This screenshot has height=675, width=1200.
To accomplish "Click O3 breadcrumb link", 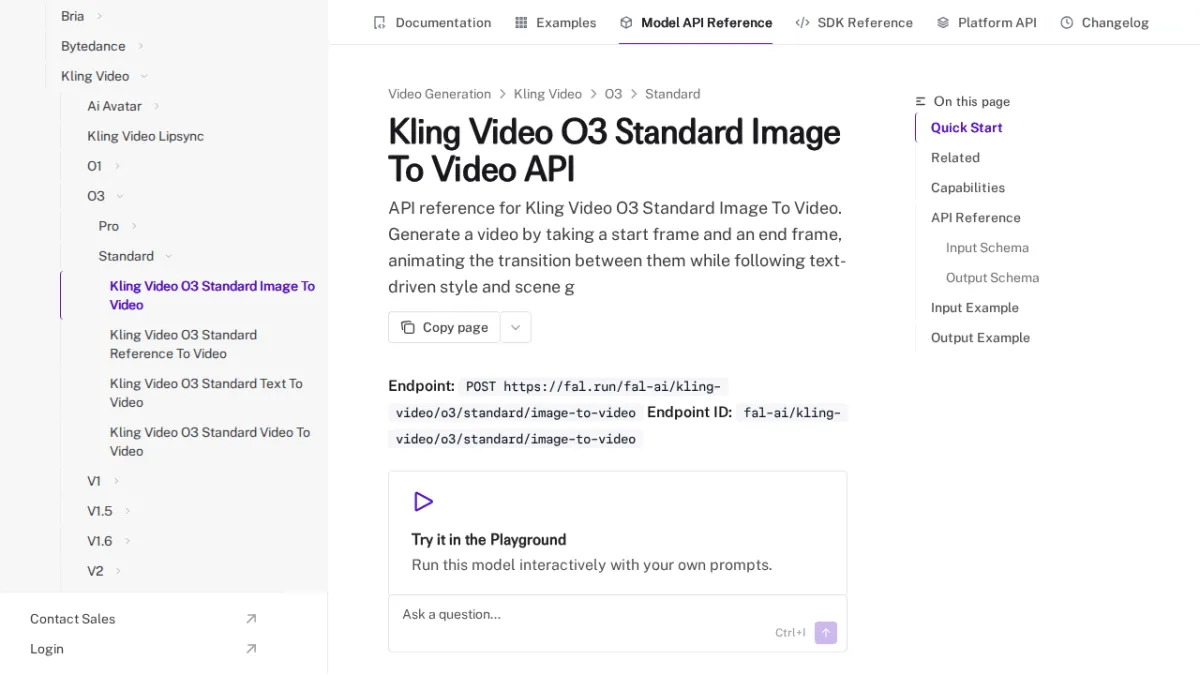I will (613, 94).
